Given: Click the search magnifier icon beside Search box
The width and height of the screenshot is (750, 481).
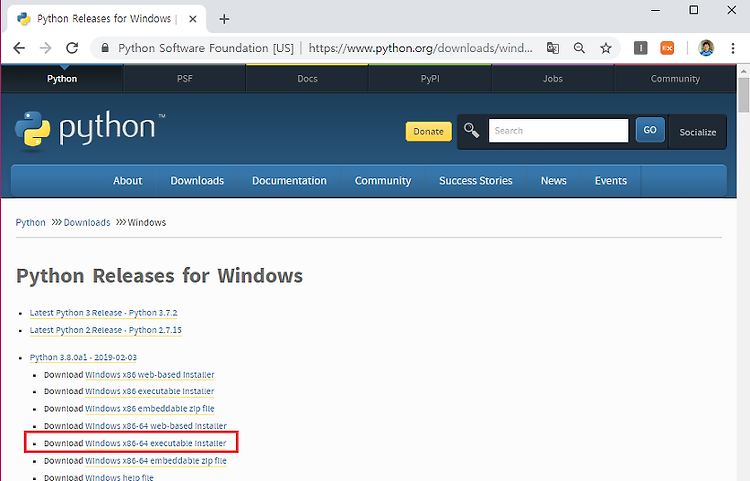Looking at the screenshot, I should tap(471, 130).
